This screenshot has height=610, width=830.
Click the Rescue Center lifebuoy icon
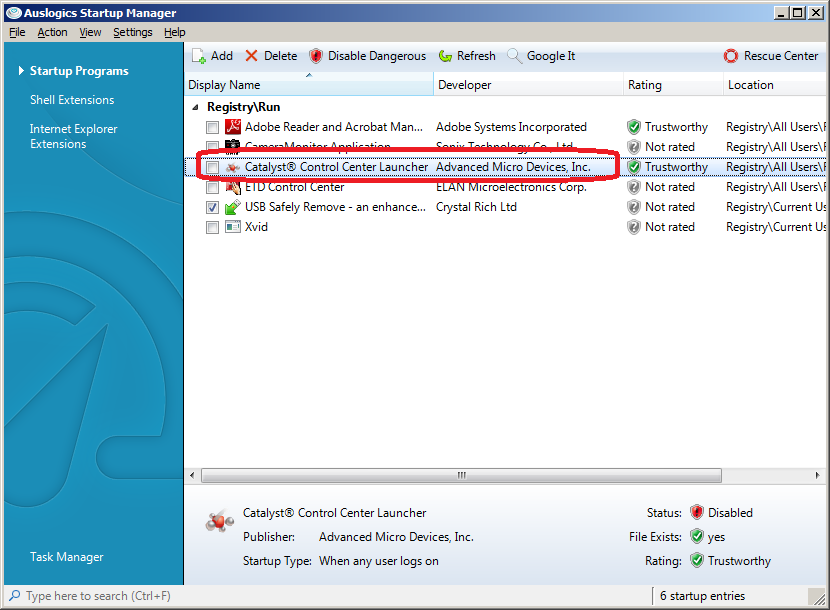pos(730,56)
